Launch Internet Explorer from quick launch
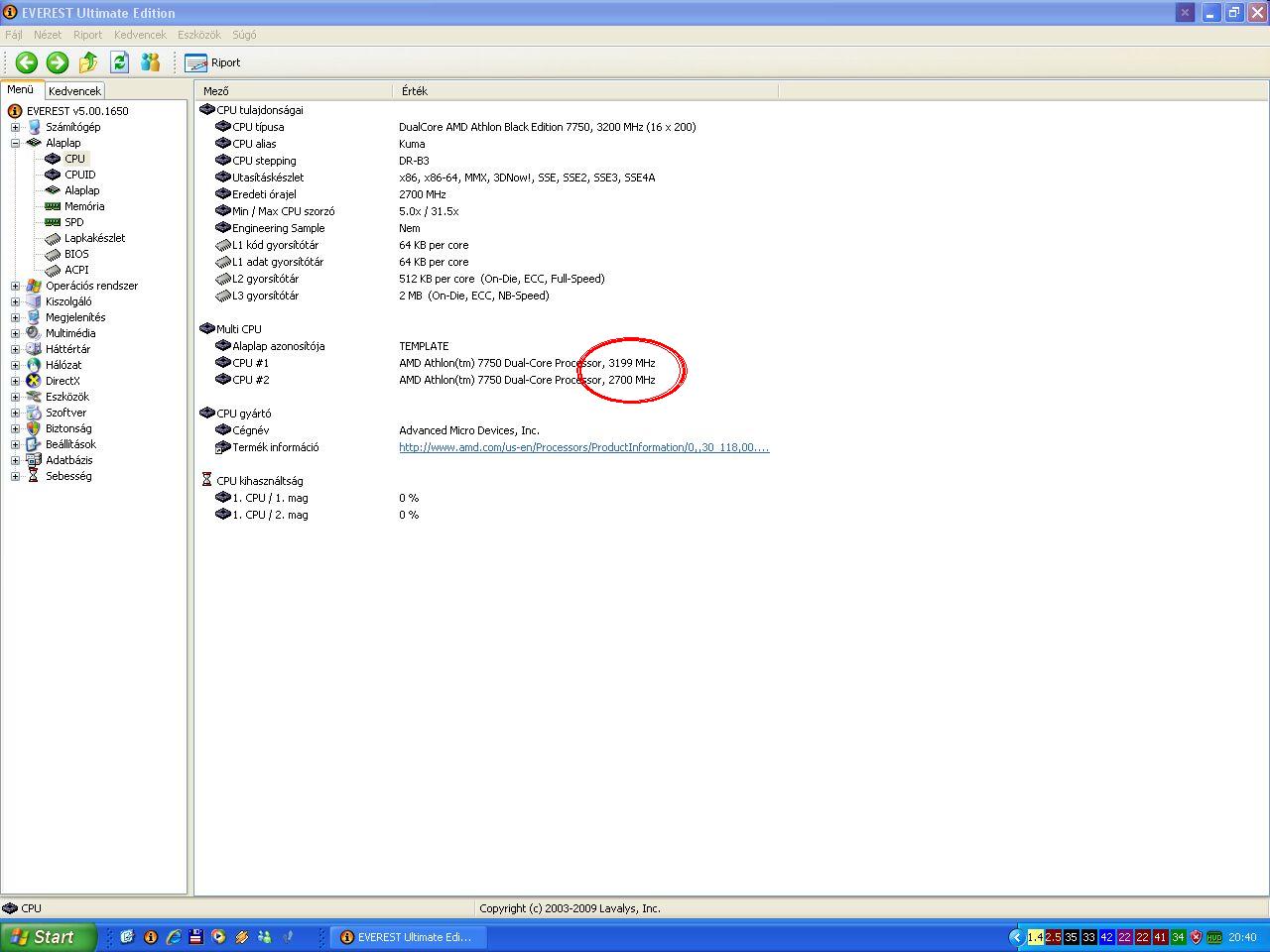The height and width of the screenshot is (952, 1270). 174,936
